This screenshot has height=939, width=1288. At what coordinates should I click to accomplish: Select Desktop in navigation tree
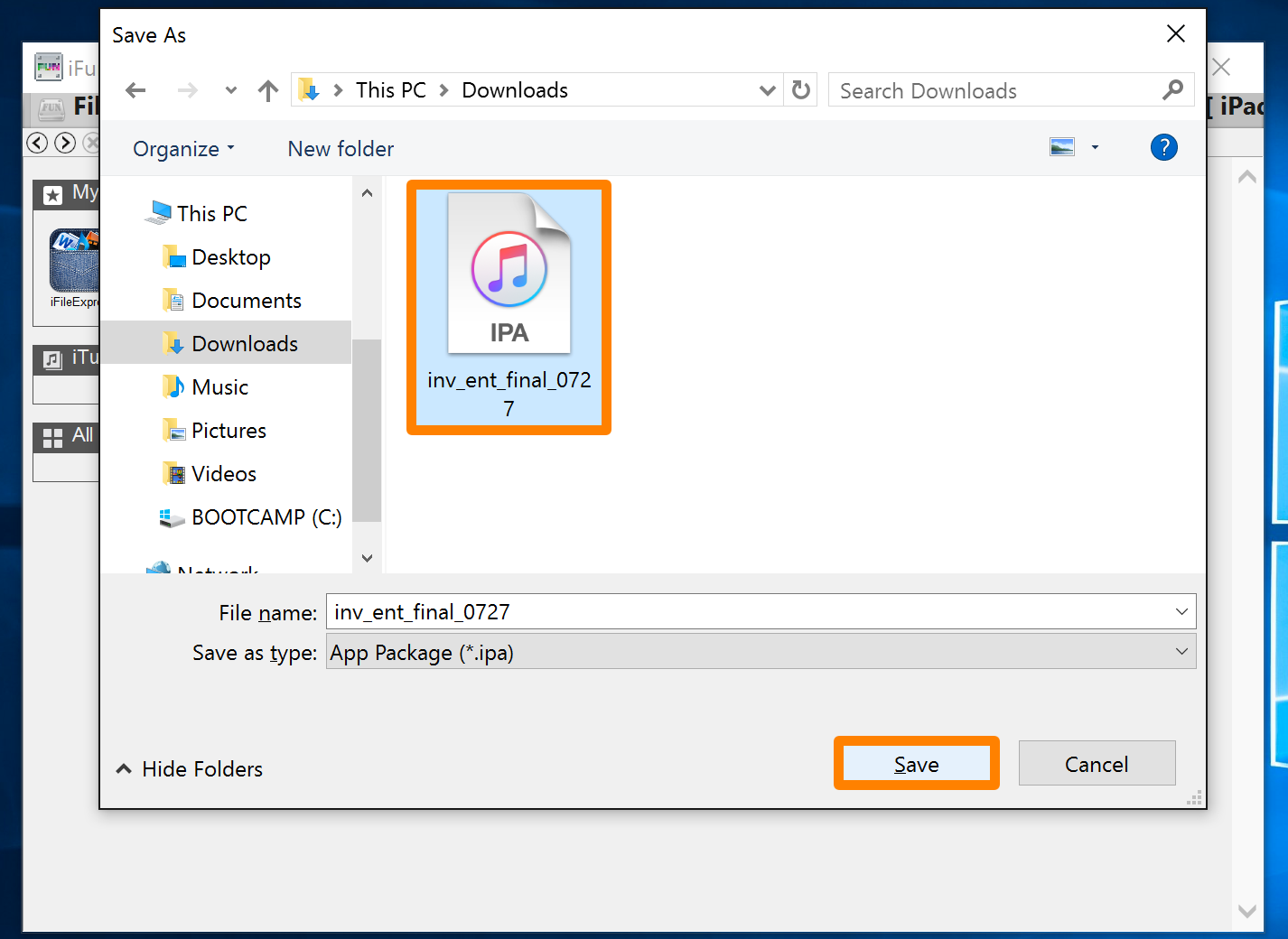coord(231,257)
